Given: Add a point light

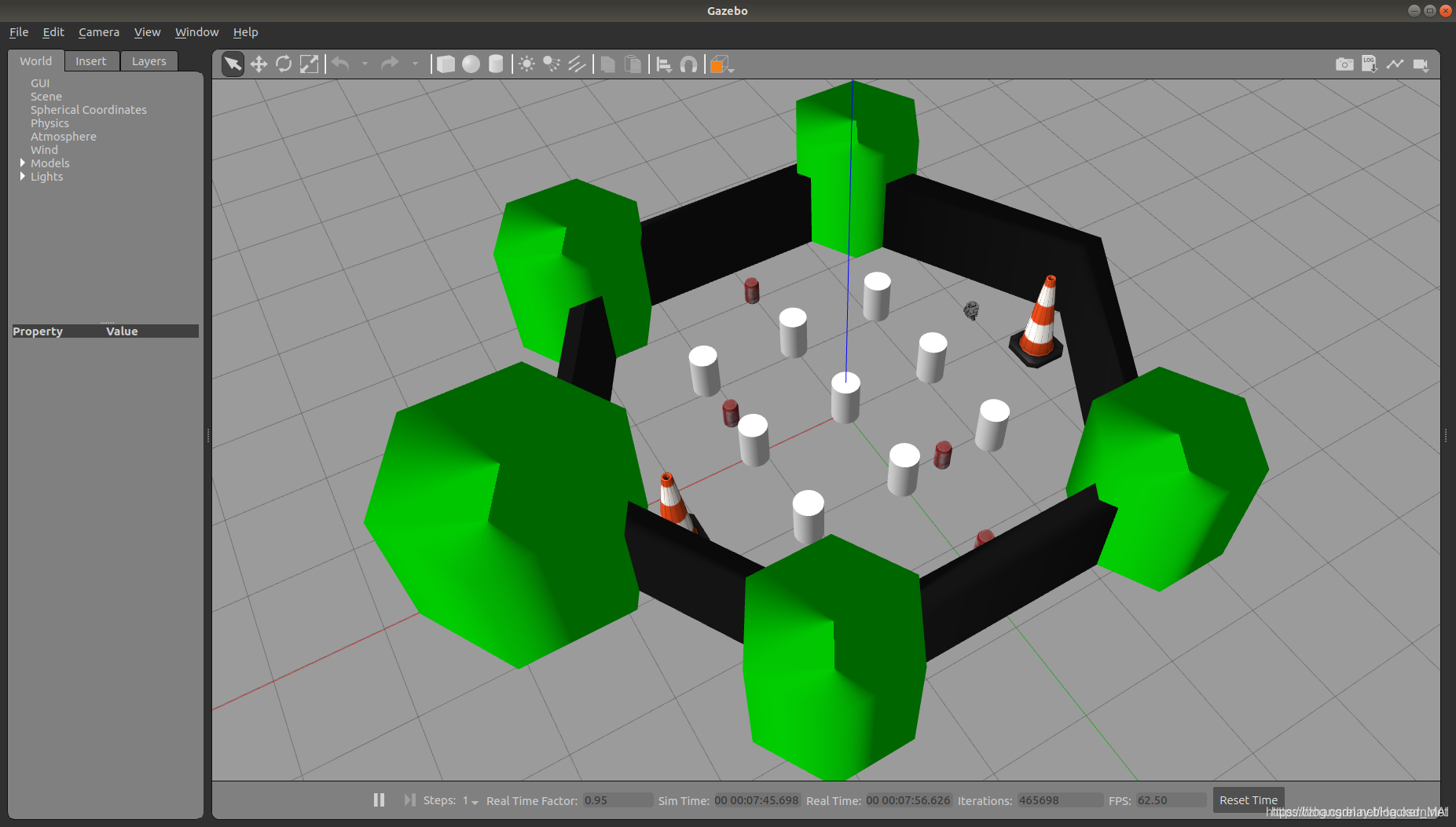Looking at the screenshot, I should [x=526, y=64].
